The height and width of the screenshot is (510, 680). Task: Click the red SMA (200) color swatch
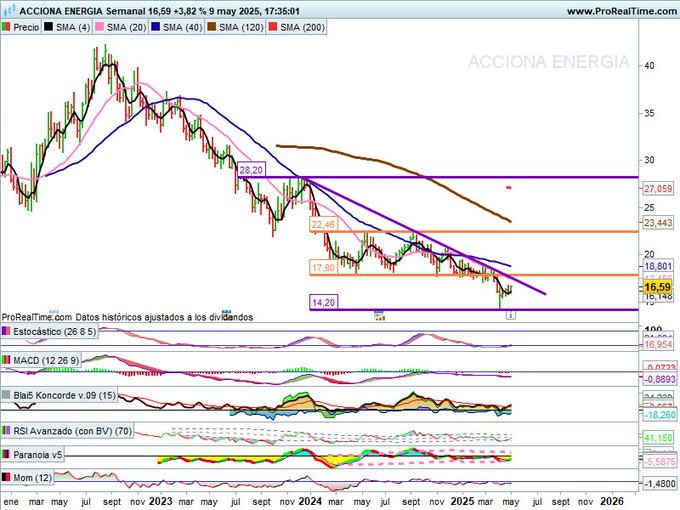point(273,27)
